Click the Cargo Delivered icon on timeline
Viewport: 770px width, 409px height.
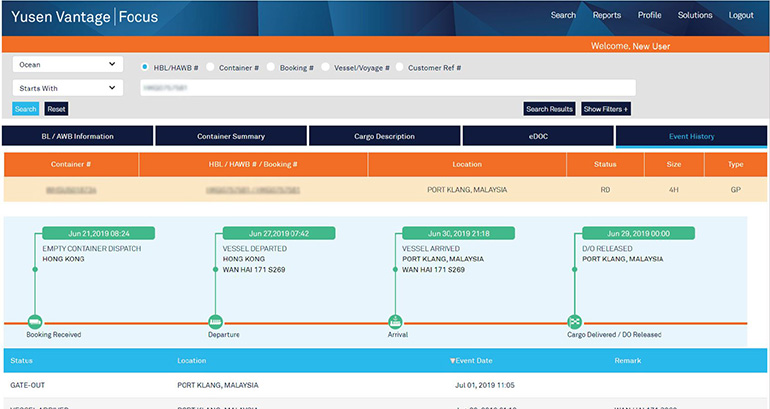pyautogui.click(x=575, y=322)
